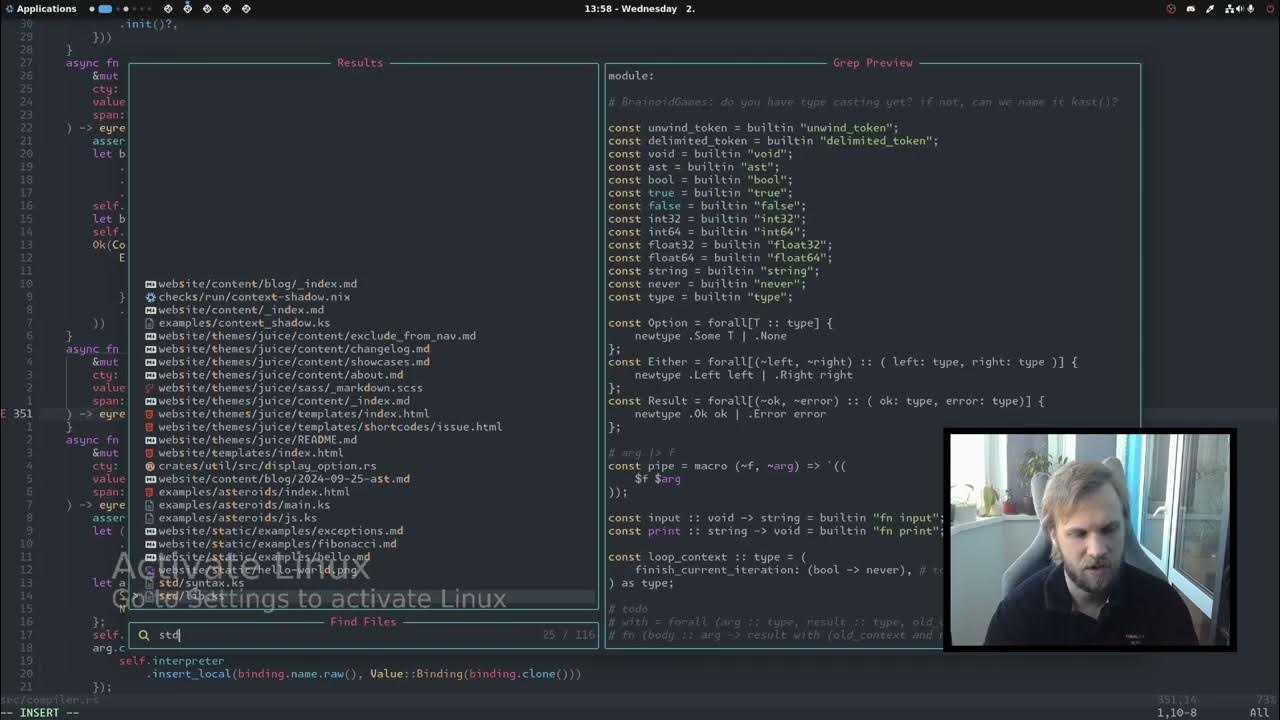Screen dimensions: 1280x720
Task: Click HTML icon of asteroids/index.html
Action: pyautogui.click(x=150, y=492)
